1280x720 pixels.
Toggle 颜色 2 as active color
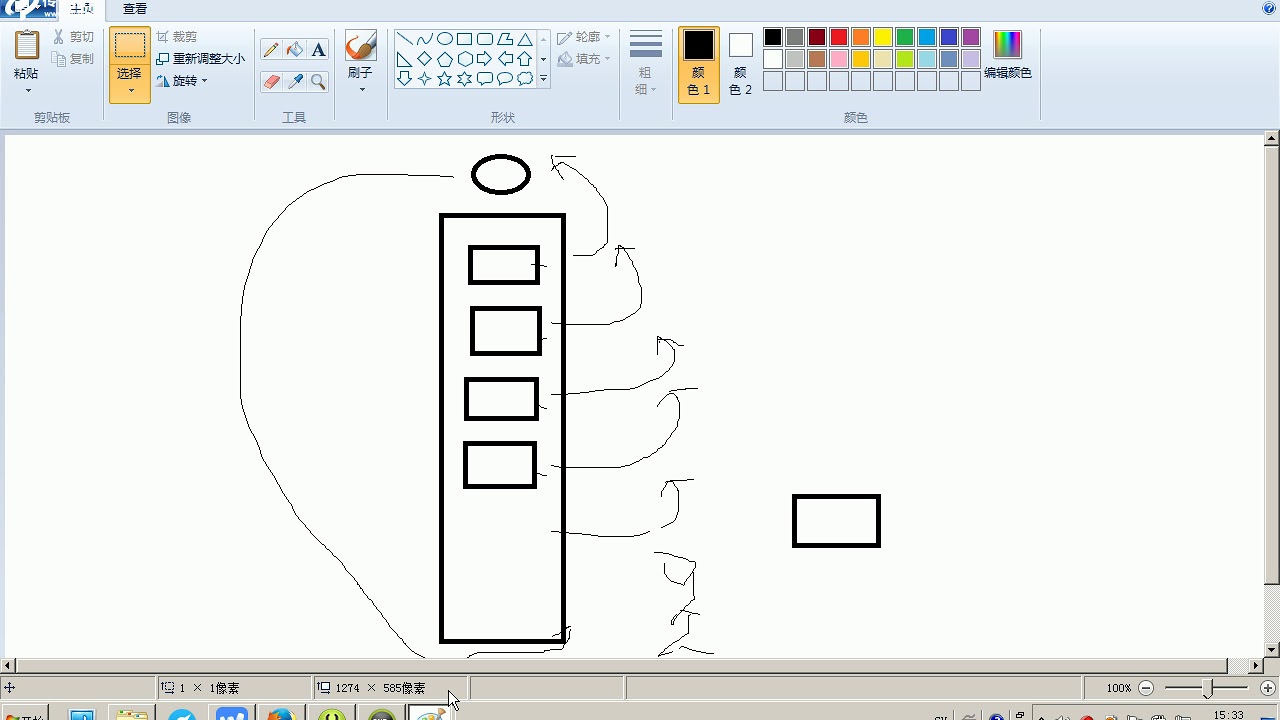[740, 64]
